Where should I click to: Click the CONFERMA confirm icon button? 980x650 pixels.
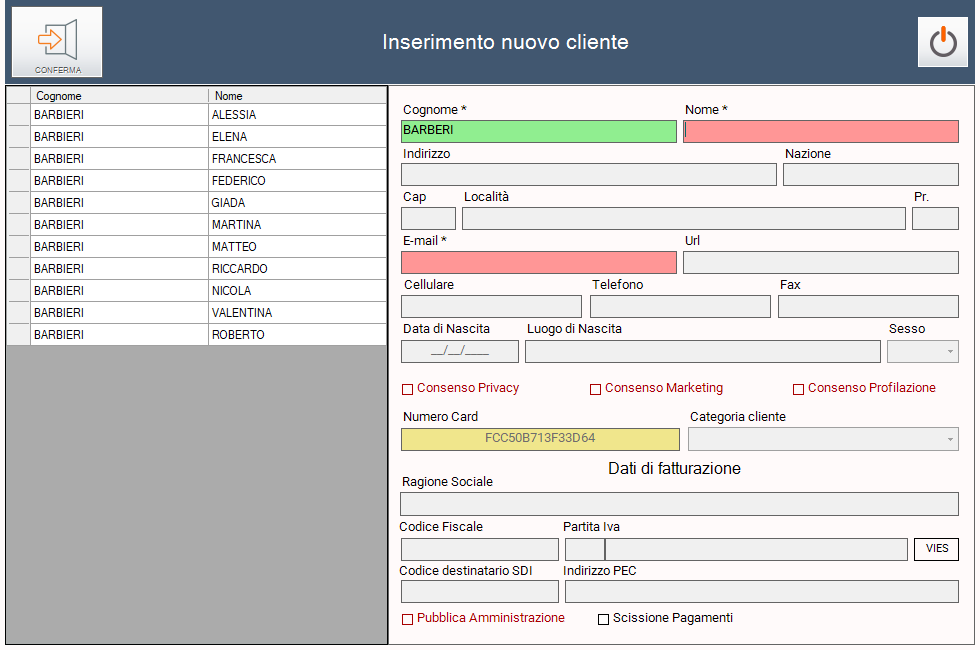pos(57,42)
